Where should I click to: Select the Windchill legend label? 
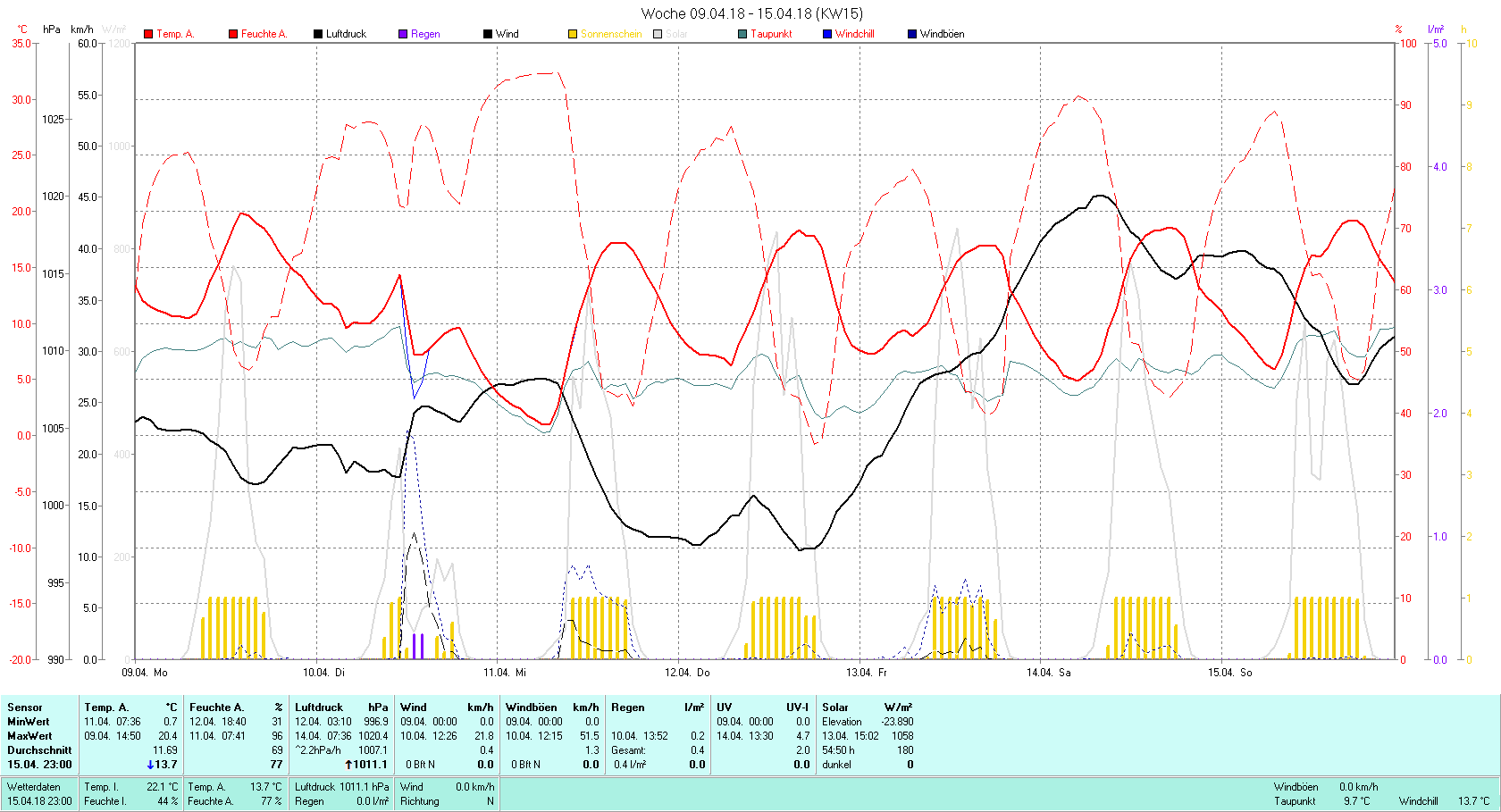855,34
